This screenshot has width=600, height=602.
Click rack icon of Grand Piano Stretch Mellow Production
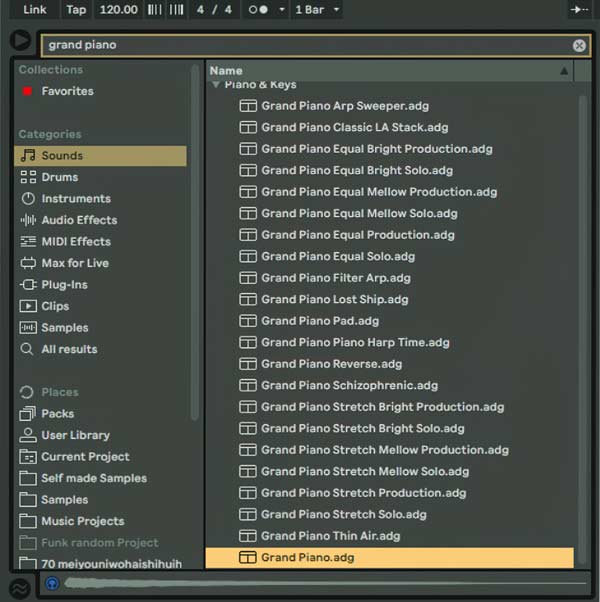pyautogui.click(x=248, y=450)
